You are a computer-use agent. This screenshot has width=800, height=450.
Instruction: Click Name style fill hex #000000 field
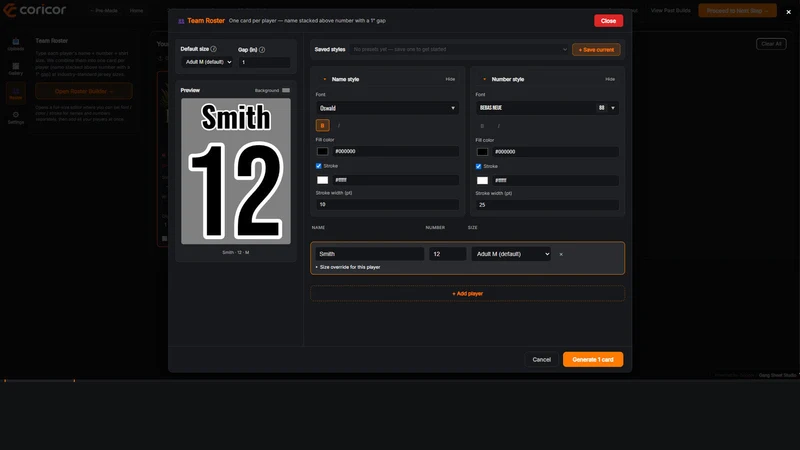click(395, 152)
